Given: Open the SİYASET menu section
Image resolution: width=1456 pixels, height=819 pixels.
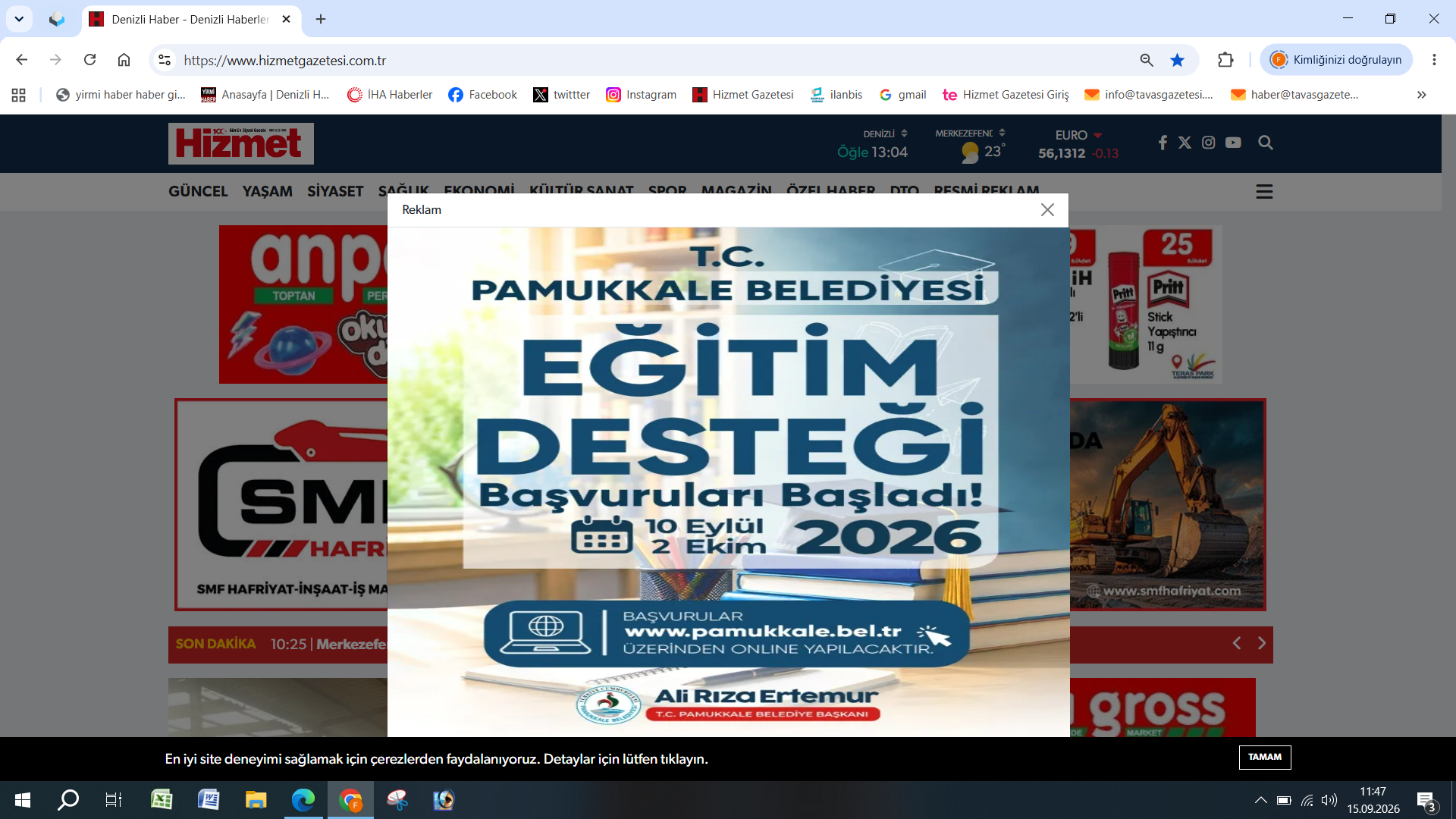Looking at the screenshot, I should (x=335, y=191).
